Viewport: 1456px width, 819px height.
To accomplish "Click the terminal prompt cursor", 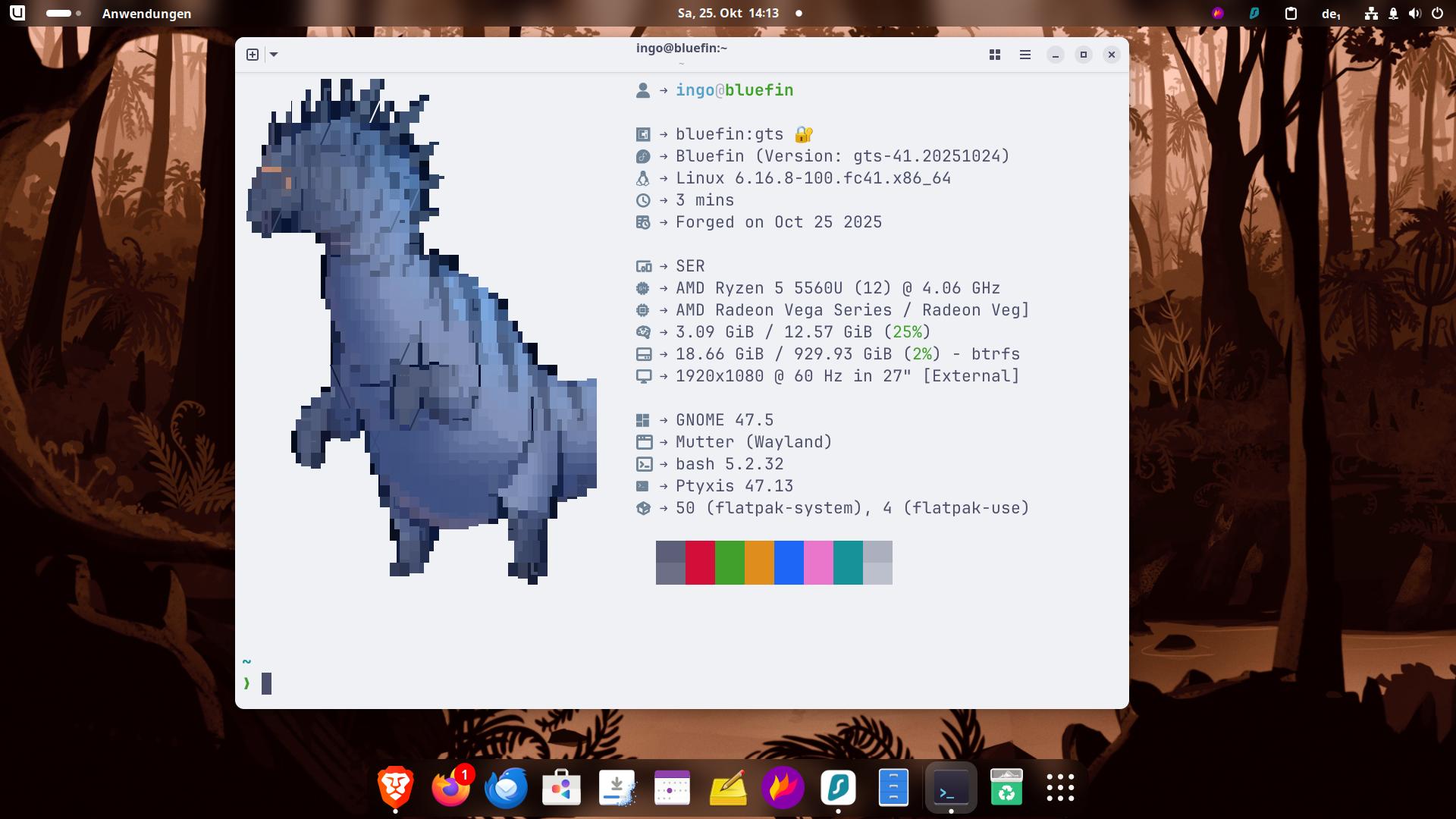I will click(266, 683).
